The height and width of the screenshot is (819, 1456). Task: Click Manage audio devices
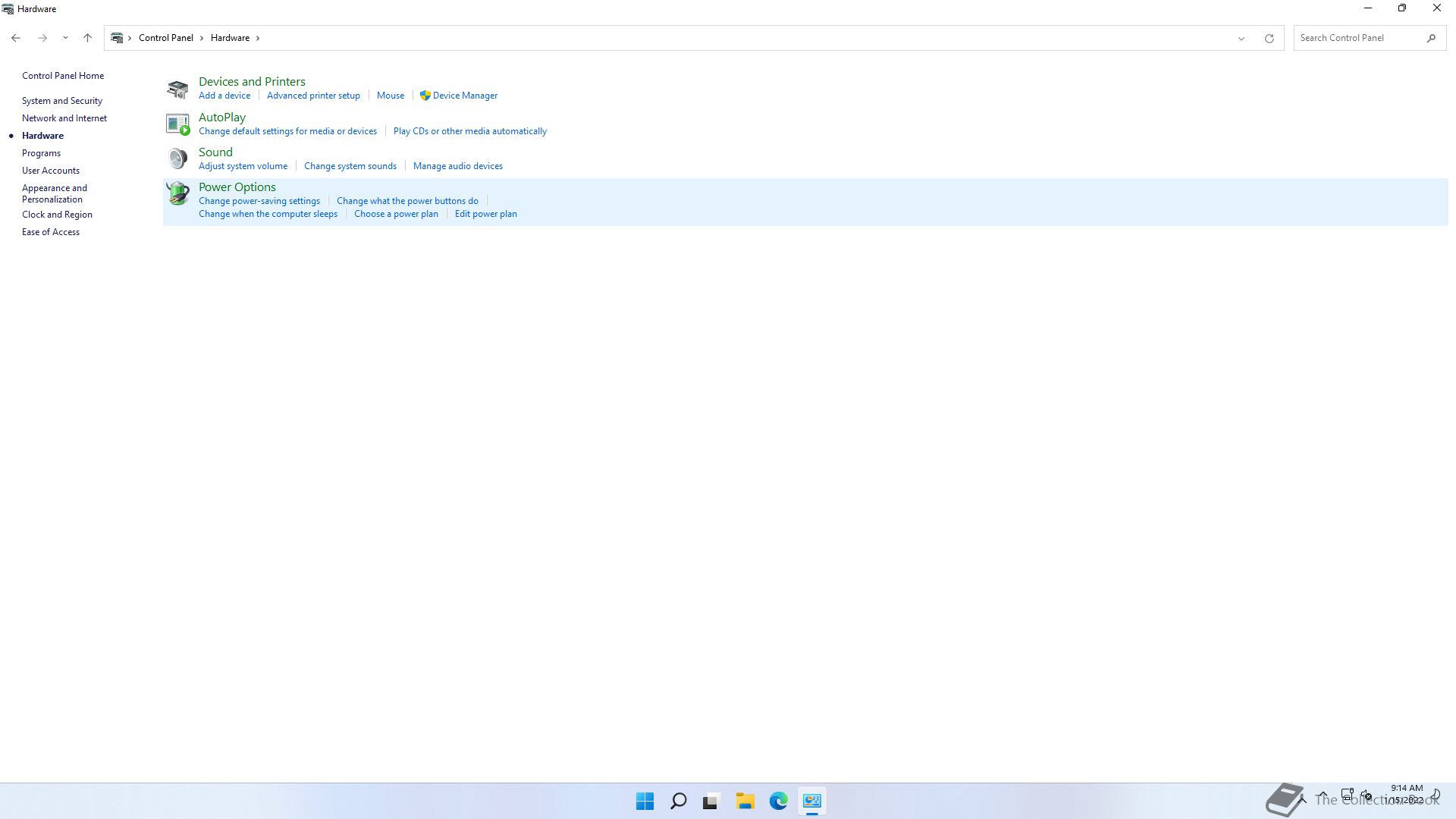coord(458,166)
